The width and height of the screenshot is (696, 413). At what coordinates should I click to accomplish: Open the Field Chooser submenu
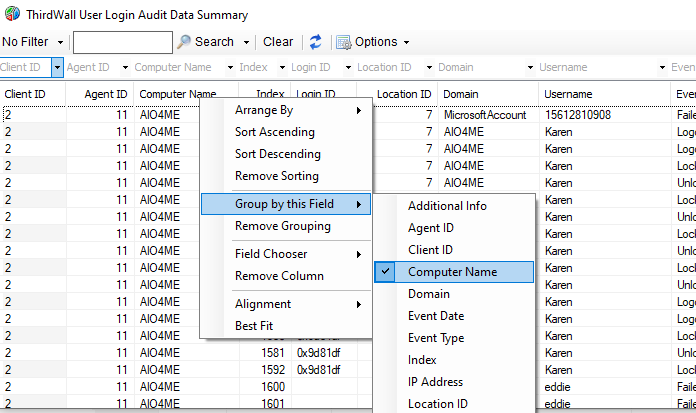tap(286, 254)
